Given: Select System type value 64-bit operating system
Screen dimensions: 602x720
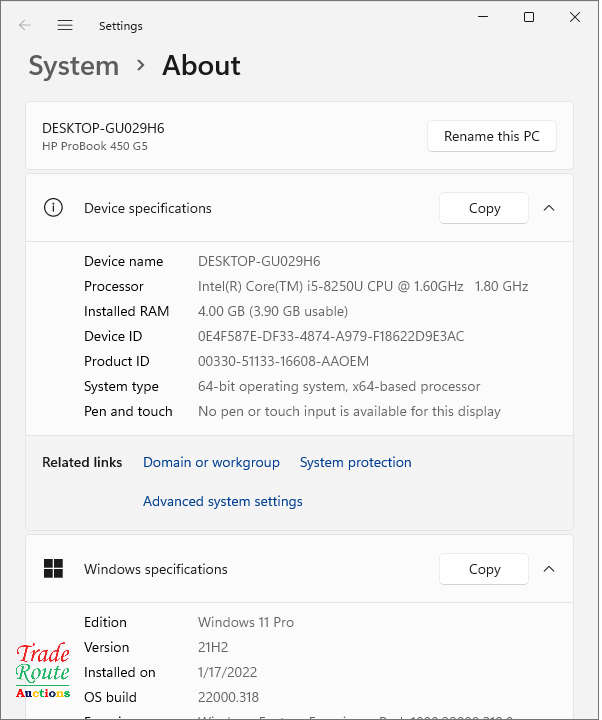Looking at the screenshot, I should [339, 387].
